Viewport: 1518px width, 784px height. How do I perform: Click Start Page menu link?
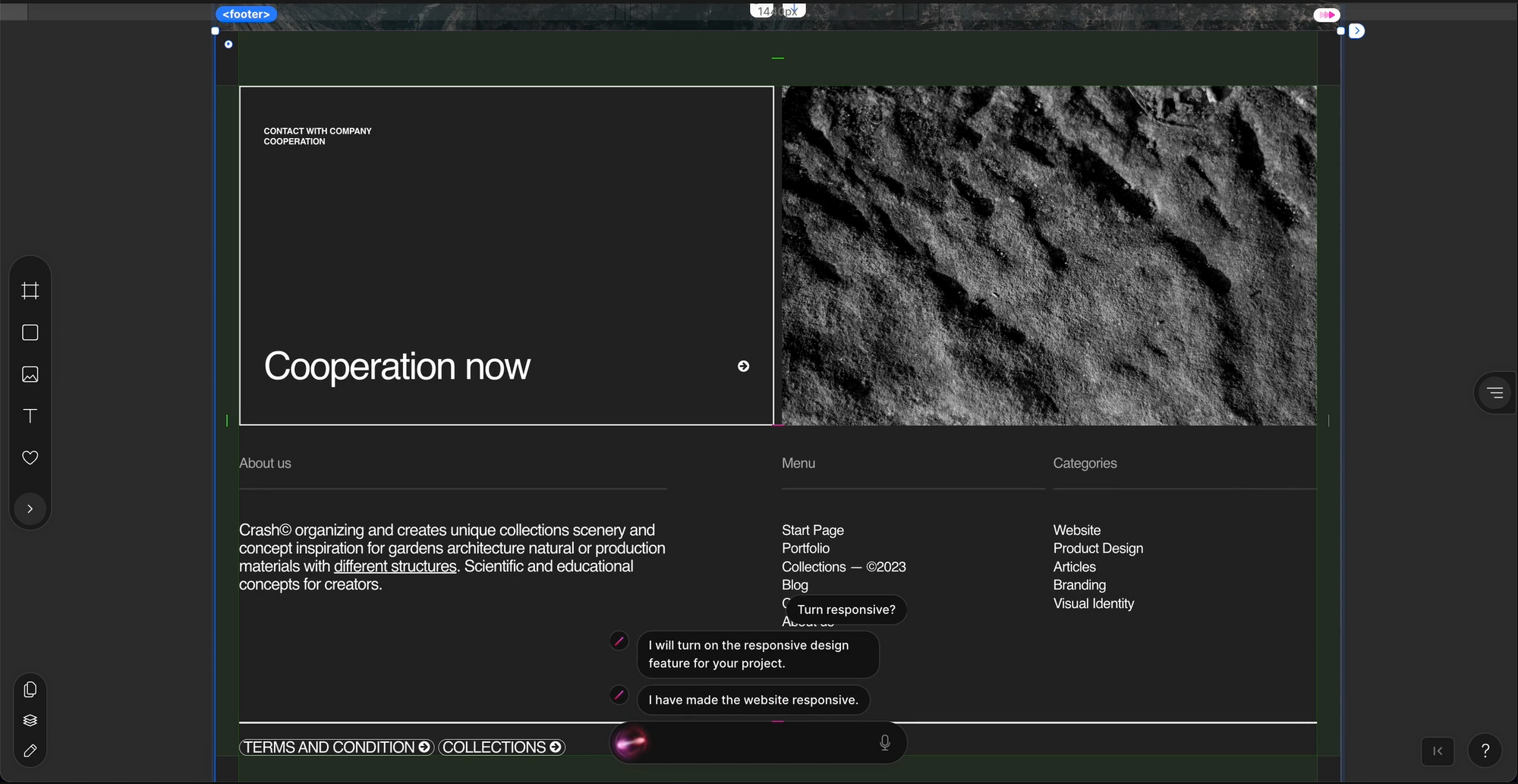(x=813, y=531)
